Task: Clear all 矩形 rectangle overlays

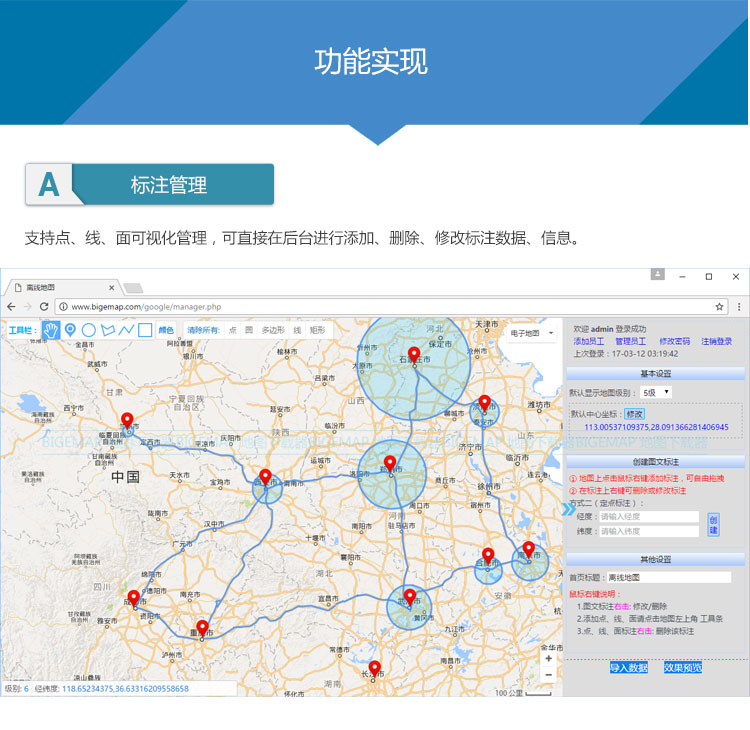Action: (317, 330)
